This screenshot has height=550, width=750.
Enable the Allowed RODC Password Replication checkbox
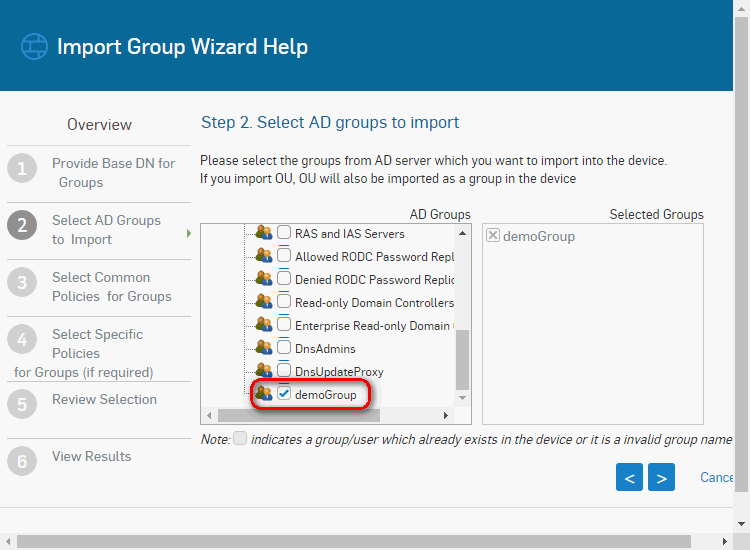(284, 256)
